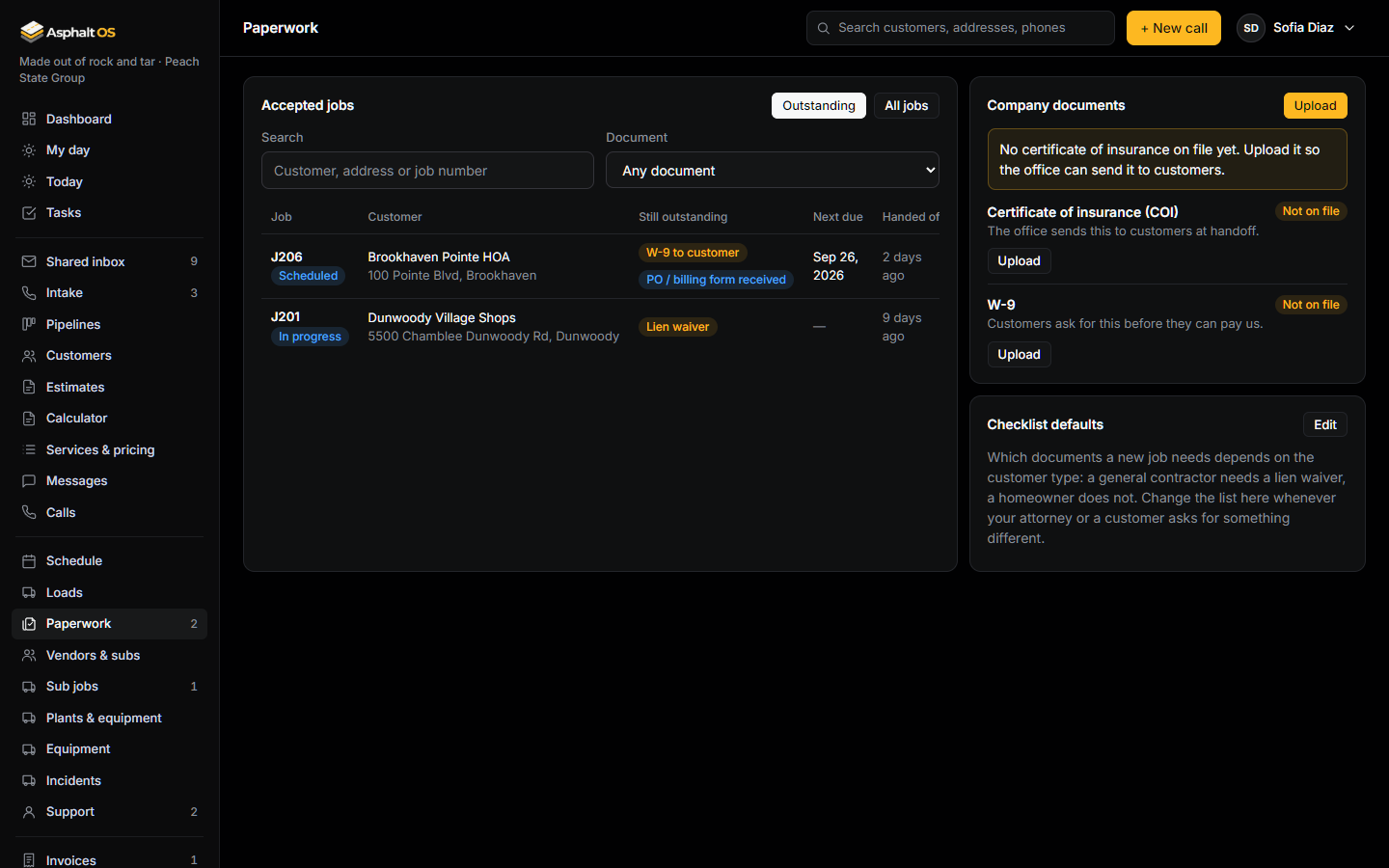Go to Calls in the sidebar
The width and height of the screenshot is (1389, 868).
[109, 512]
